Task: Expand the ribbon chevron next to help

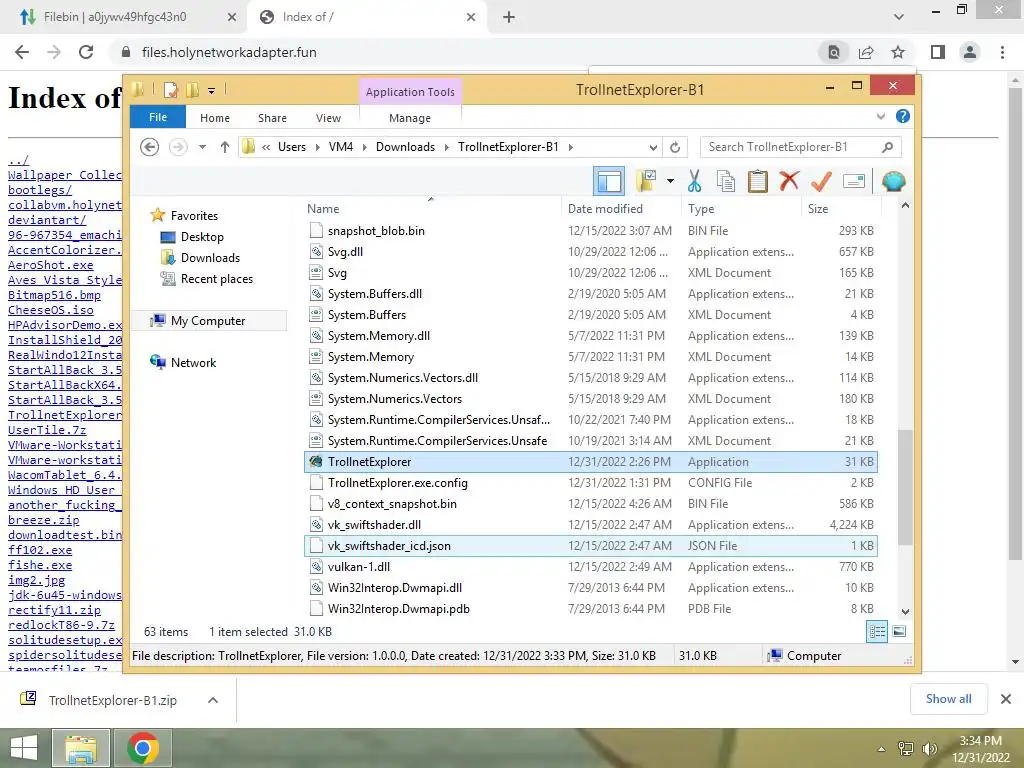Action: click(880, 116)
